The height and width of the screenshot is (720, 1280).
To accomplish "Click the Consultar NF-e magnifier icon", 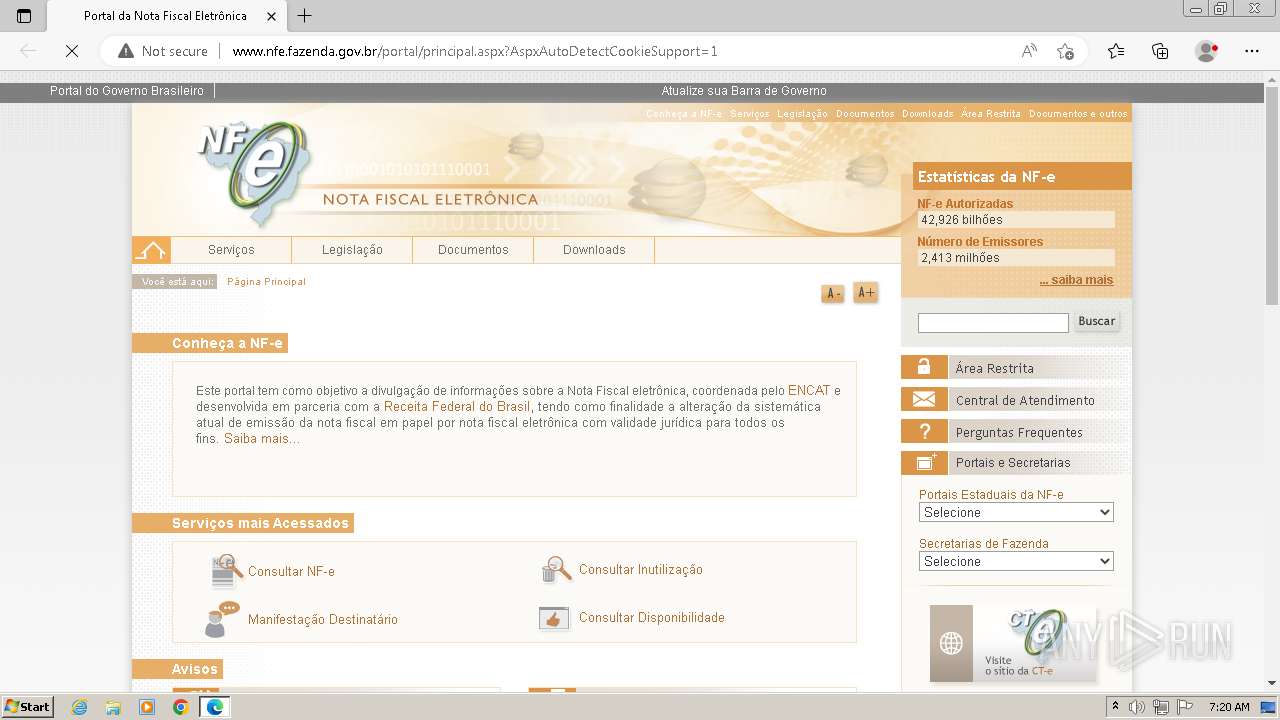I will (227, 571).
